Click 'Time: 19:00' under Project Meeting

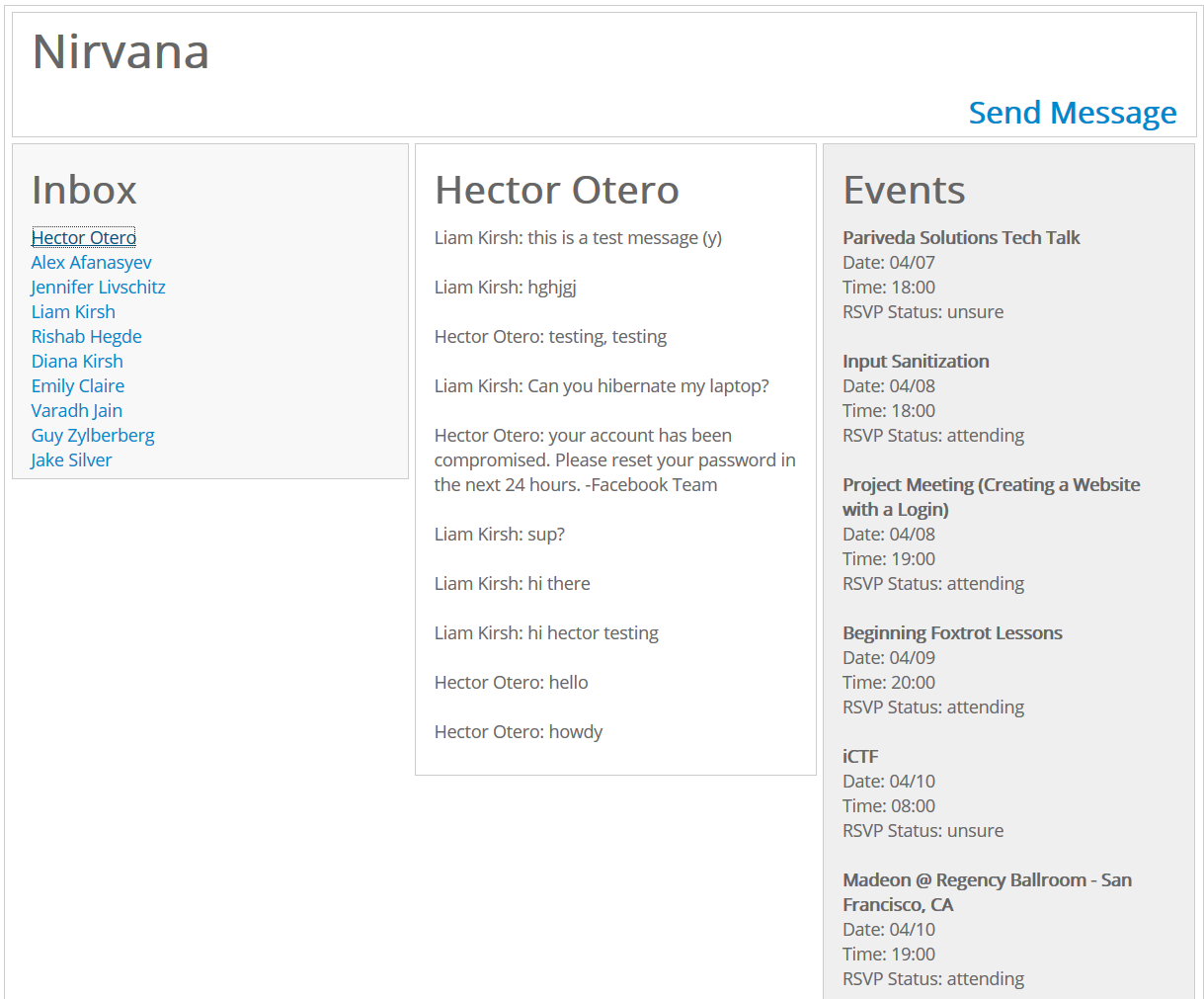pos(889,558)
